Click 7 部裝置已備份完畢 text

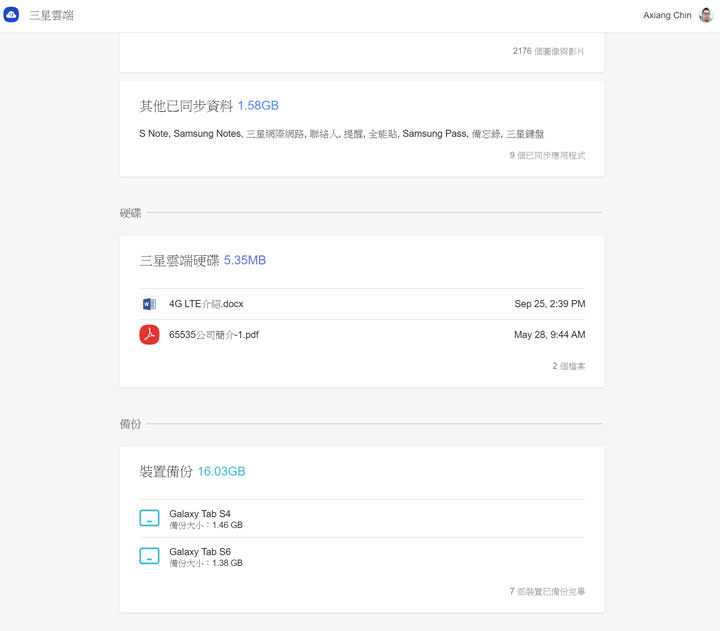click(x=547, y=592)
